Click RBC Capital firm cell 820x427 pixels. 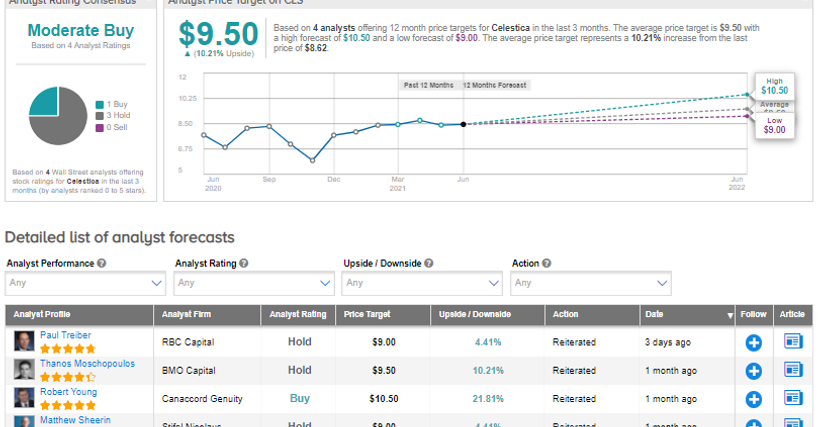point(188,342)
